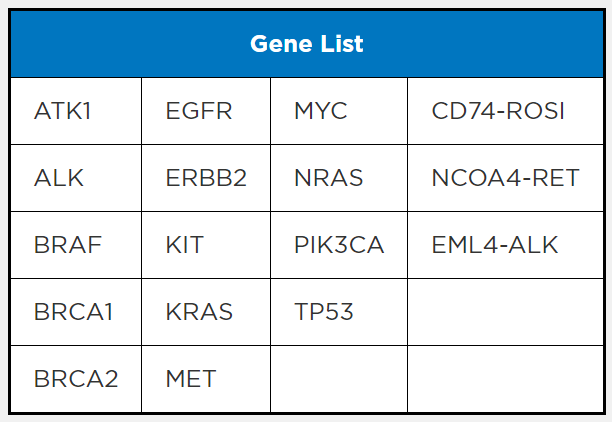Click the BRCA2 gene cell
The width and height of the screenshot is (612, 422).
[76, 379]
